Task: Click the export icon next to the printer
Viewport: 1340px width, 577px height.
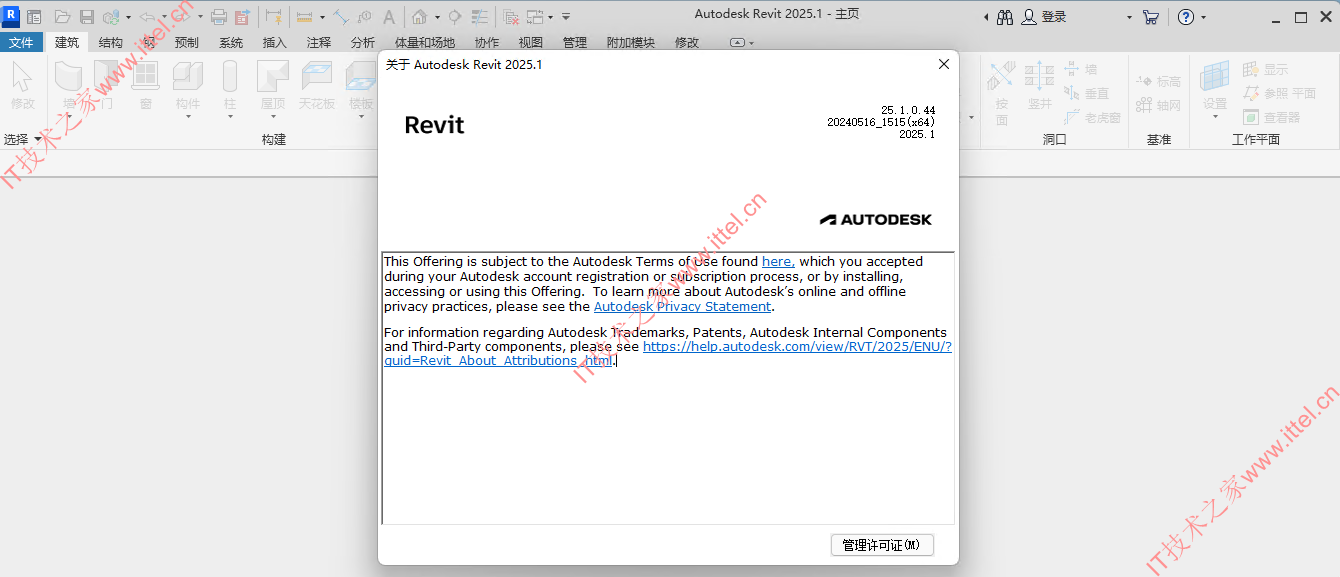Action: 242,17
